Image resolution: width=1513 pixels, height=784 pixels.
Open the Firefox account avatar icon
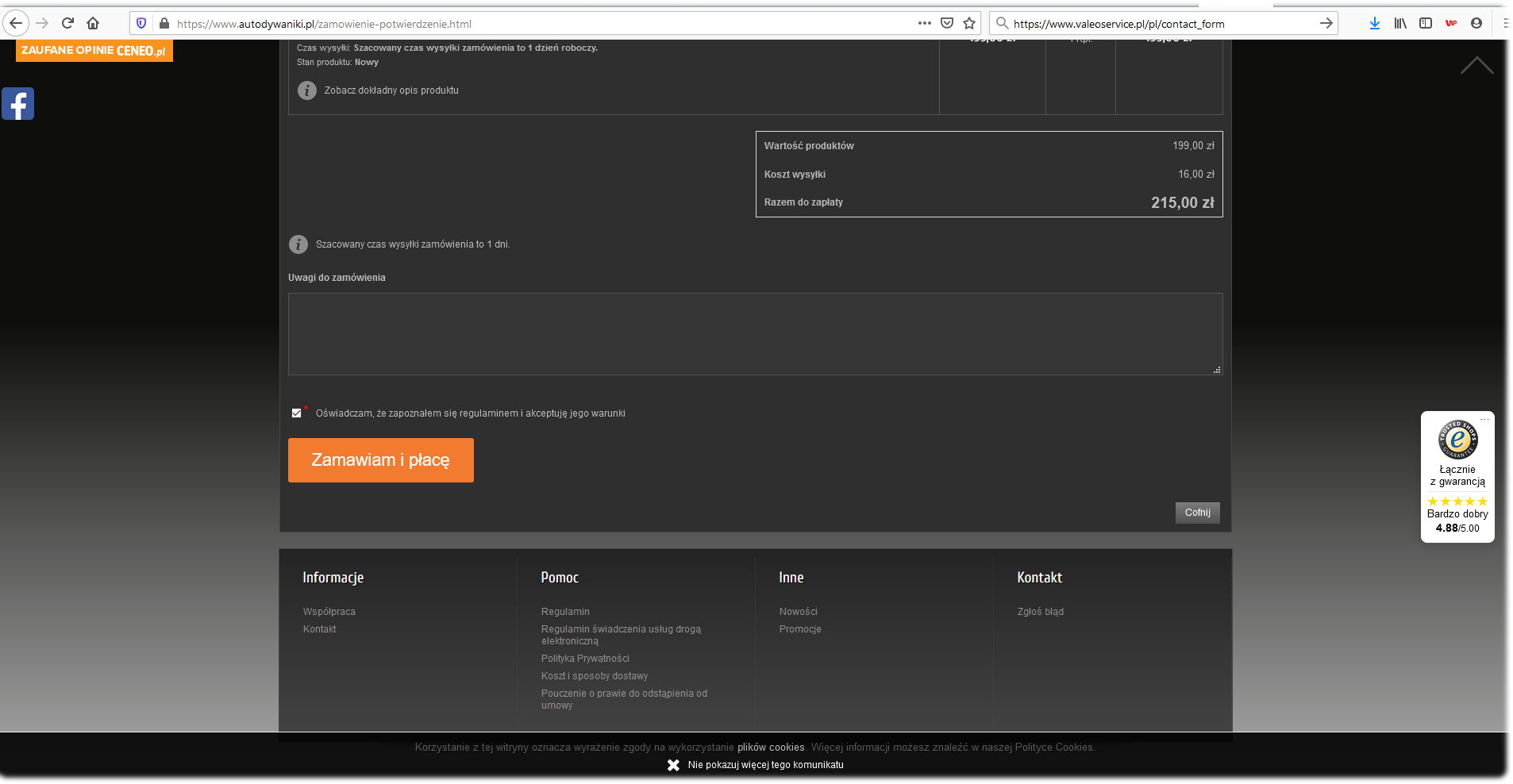click(x=1476, y=23)
